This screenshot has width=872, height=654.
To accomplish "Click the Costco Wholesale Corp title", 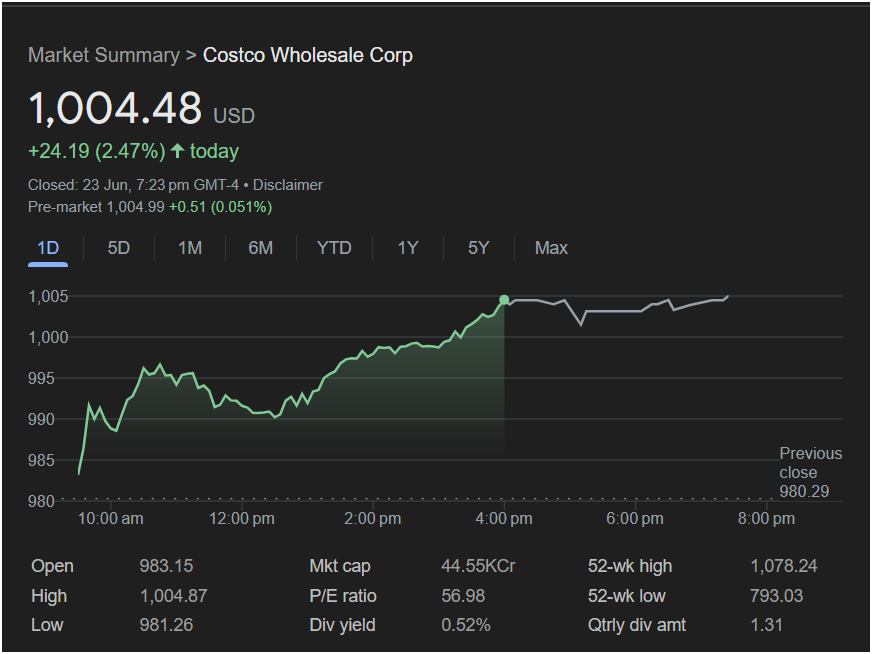I will click(x=308, y=55).
